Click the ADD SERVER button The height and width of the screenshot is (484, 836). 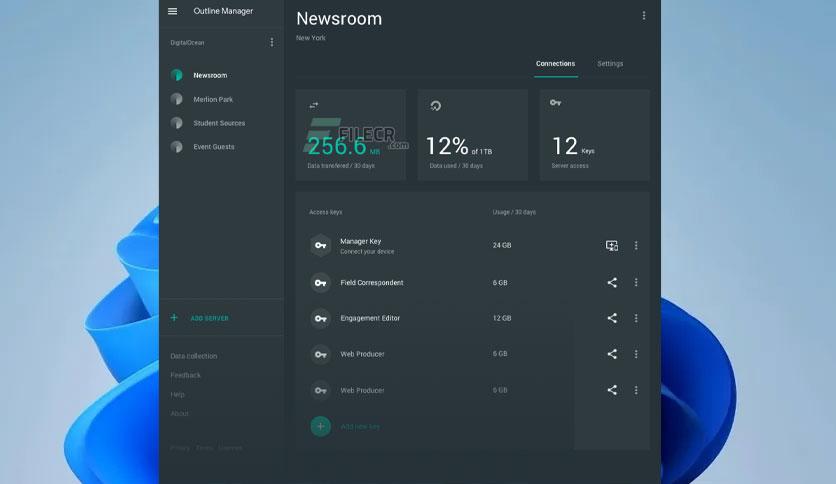point(210,318)
